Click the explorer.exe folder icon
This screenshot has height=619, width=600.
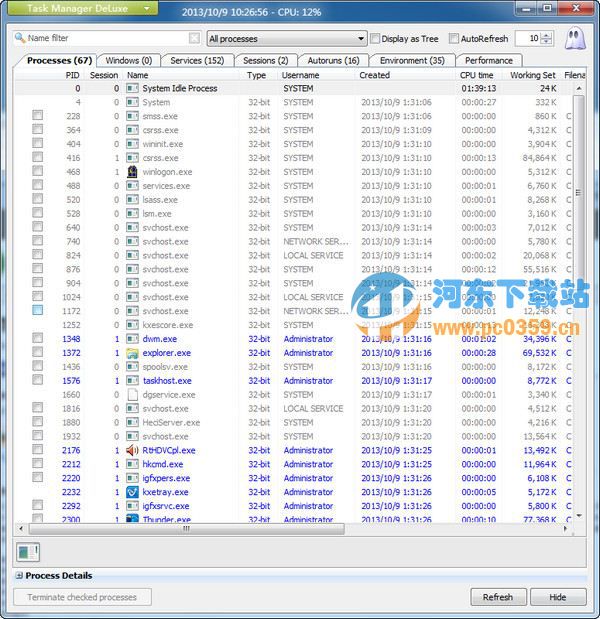click(132, 353)
